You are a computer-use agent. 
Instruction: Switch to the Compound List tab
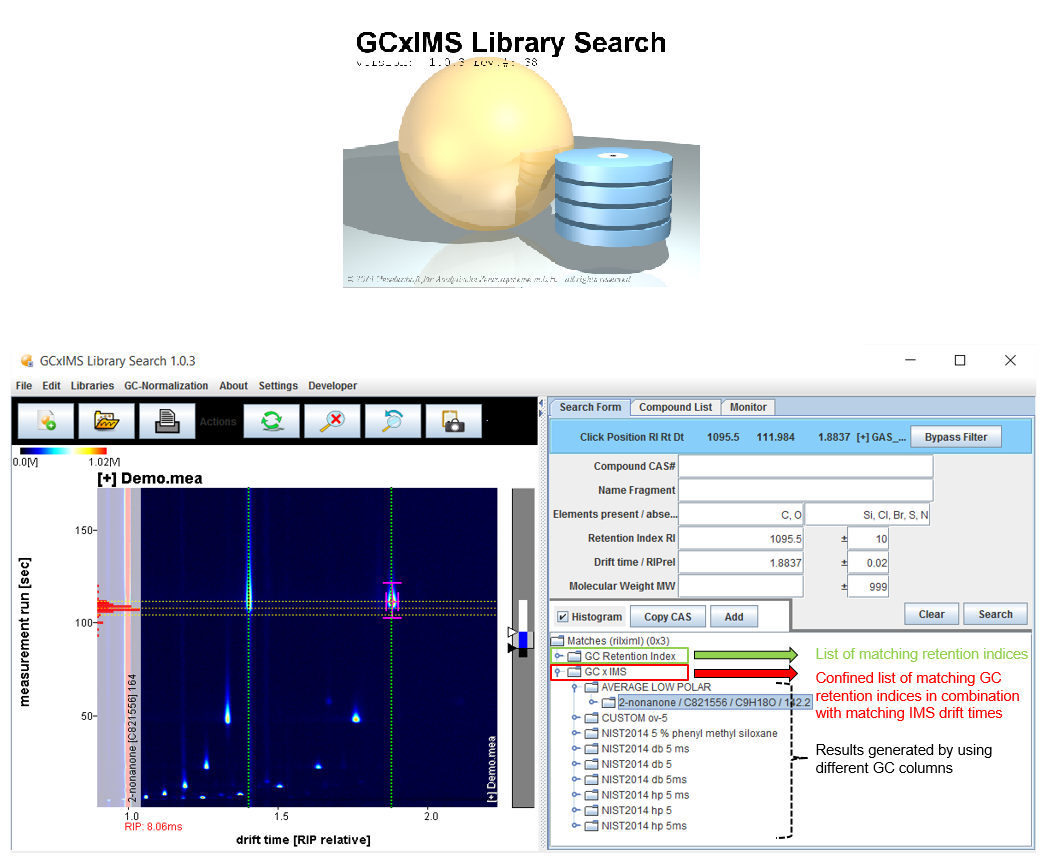(675, 407)
